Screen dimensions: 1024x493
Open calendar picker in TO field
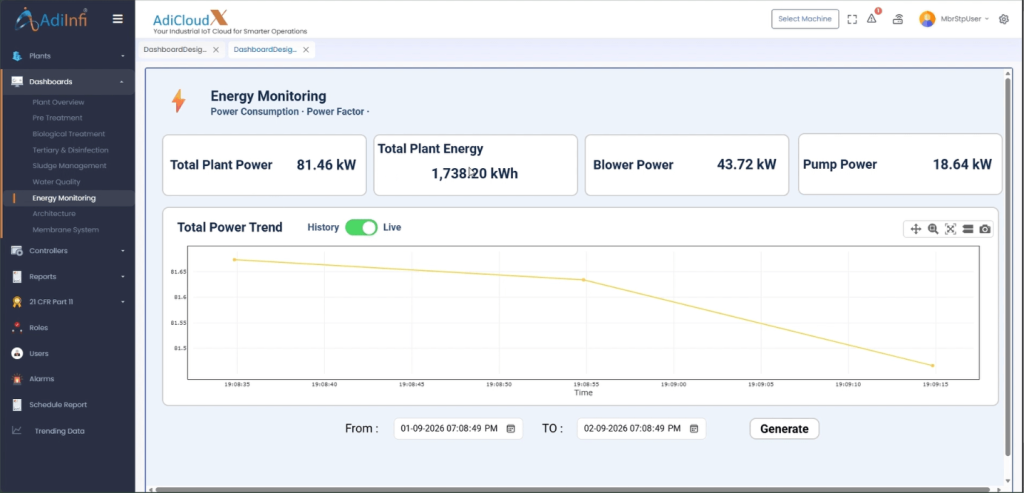694,429
